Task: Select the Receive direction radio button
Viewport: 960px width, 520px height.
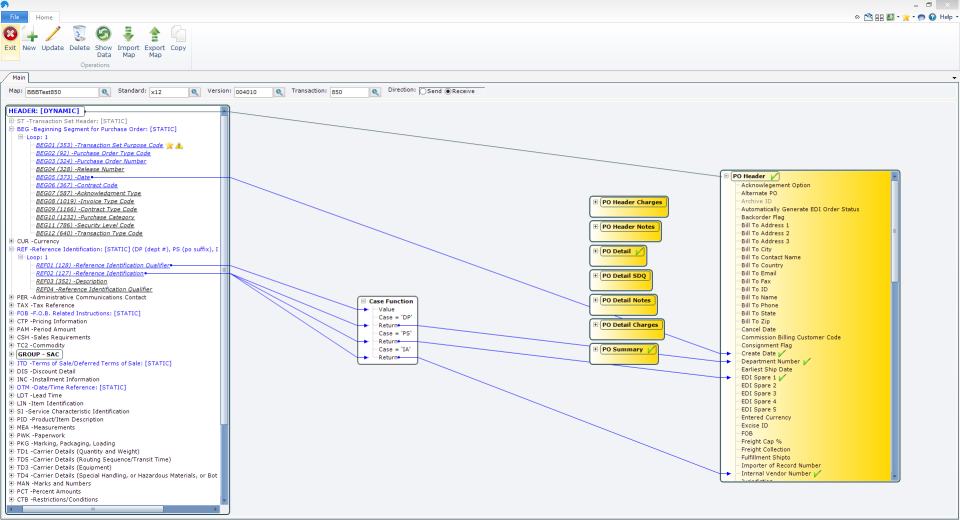Action: (448, 91)
